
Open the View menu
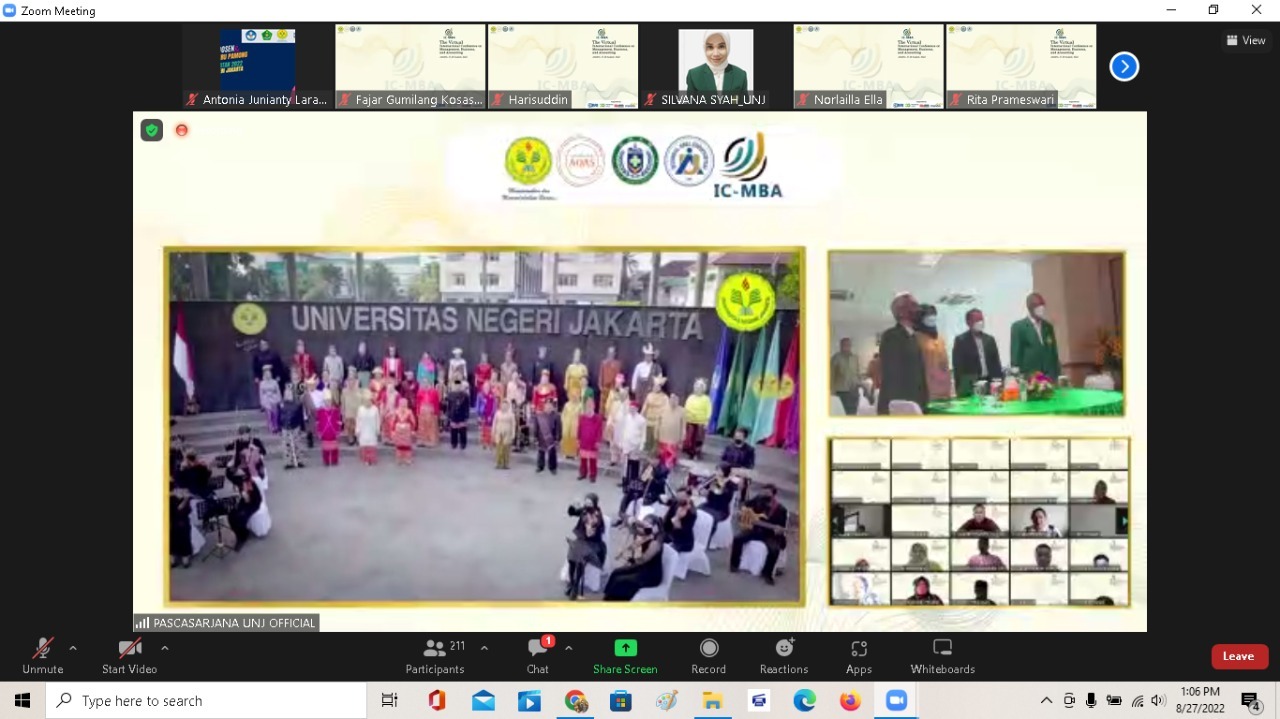(1245, 40)
